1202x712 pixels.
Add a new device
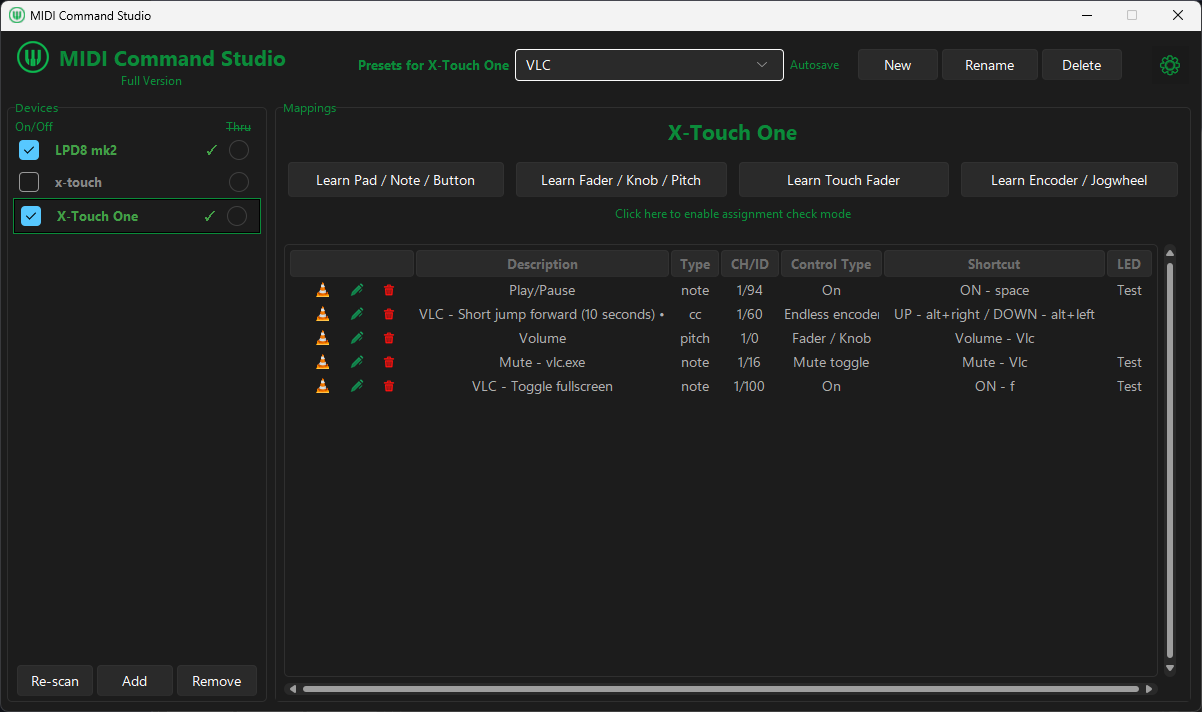pos(135,681)
